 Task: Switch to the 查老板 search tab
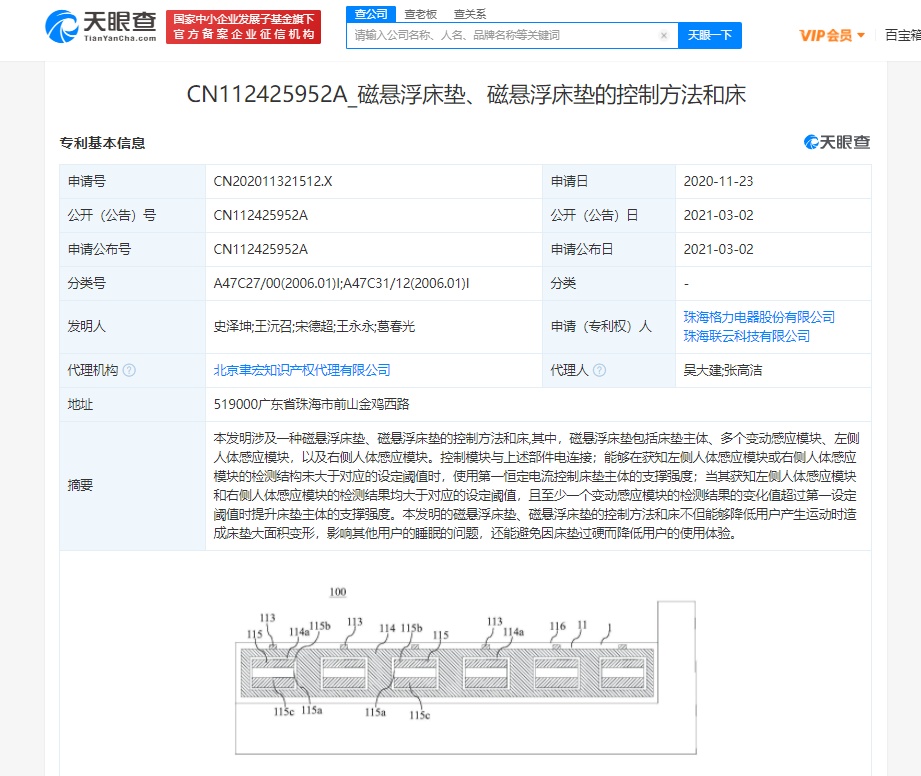(420, 14)
